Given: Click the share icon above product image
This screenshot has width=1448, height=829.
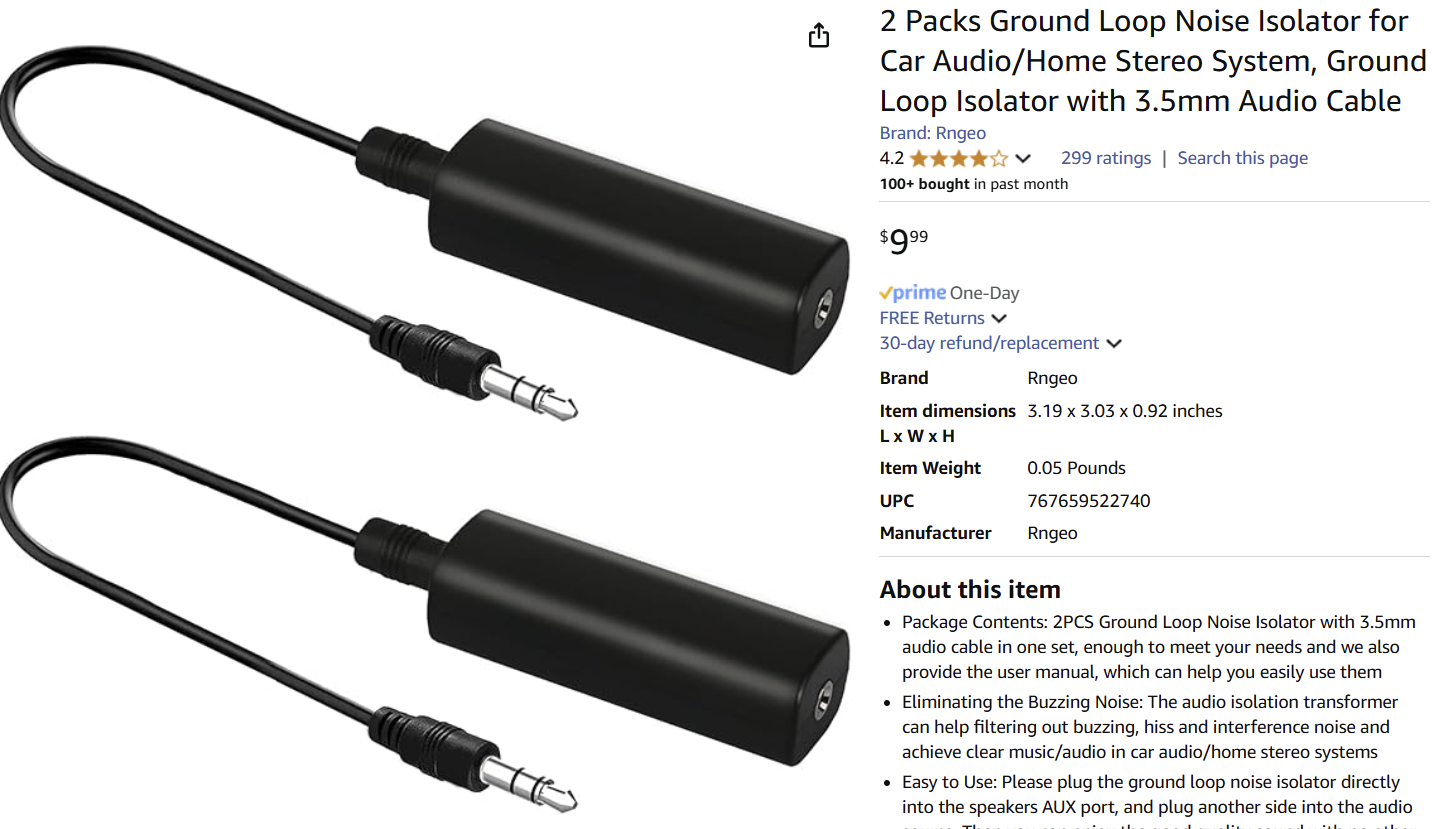Looking at the screenshot, I should coord(819,36).
